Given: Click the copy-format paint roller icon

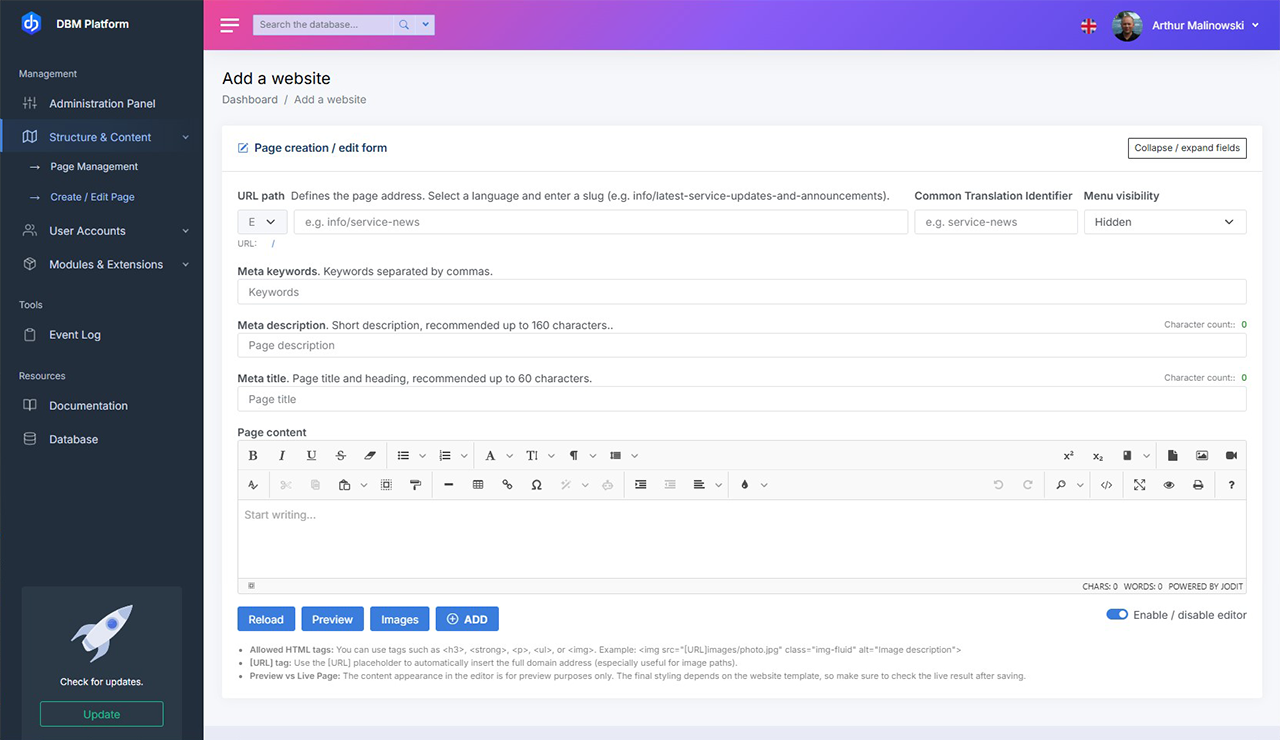Looking at the screenshot, I should [415, 485].
